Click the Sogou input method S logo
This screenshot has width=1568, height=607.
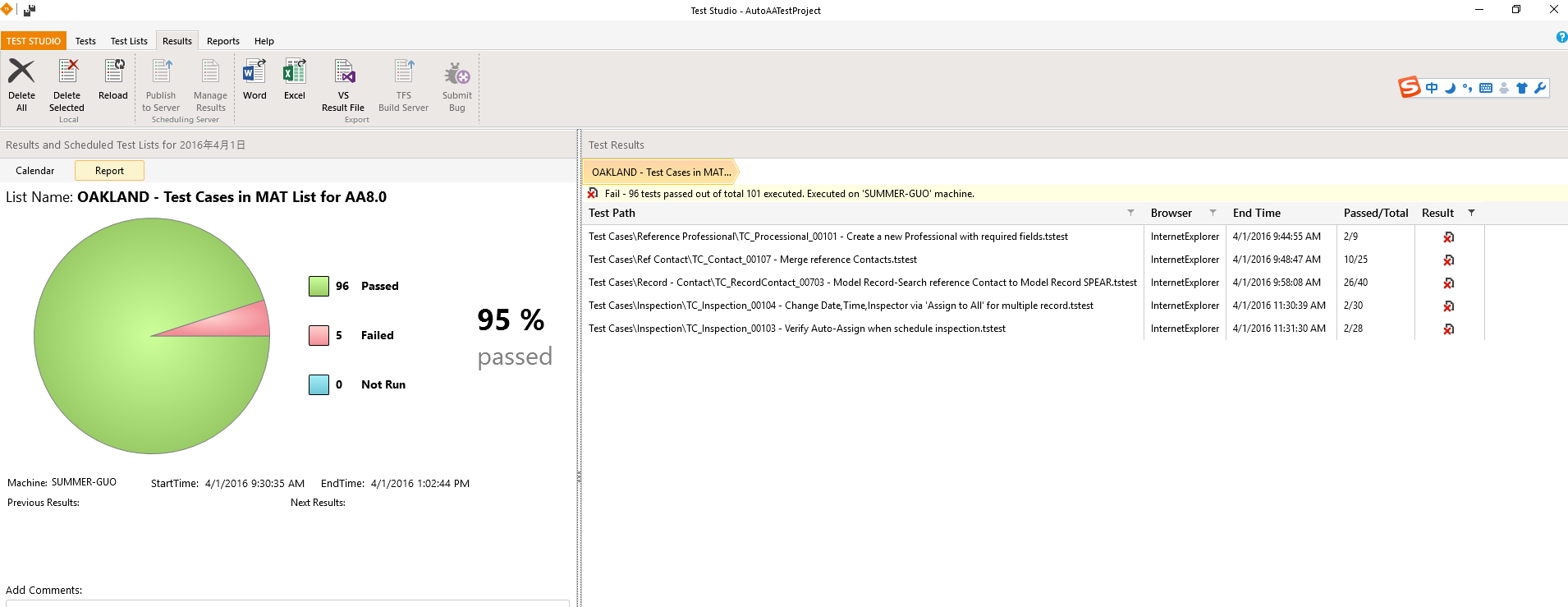pyautogui.click(x=1410, y=87)
